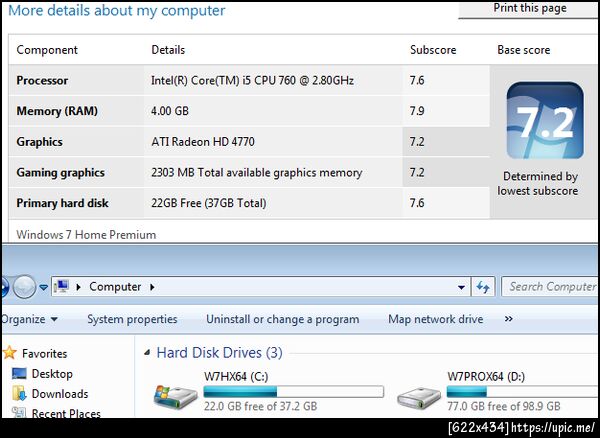Viewport: 600px width, 438px height.
Task: Collapse the Hard Disk Drives group
Action: (x=147, y=353)
